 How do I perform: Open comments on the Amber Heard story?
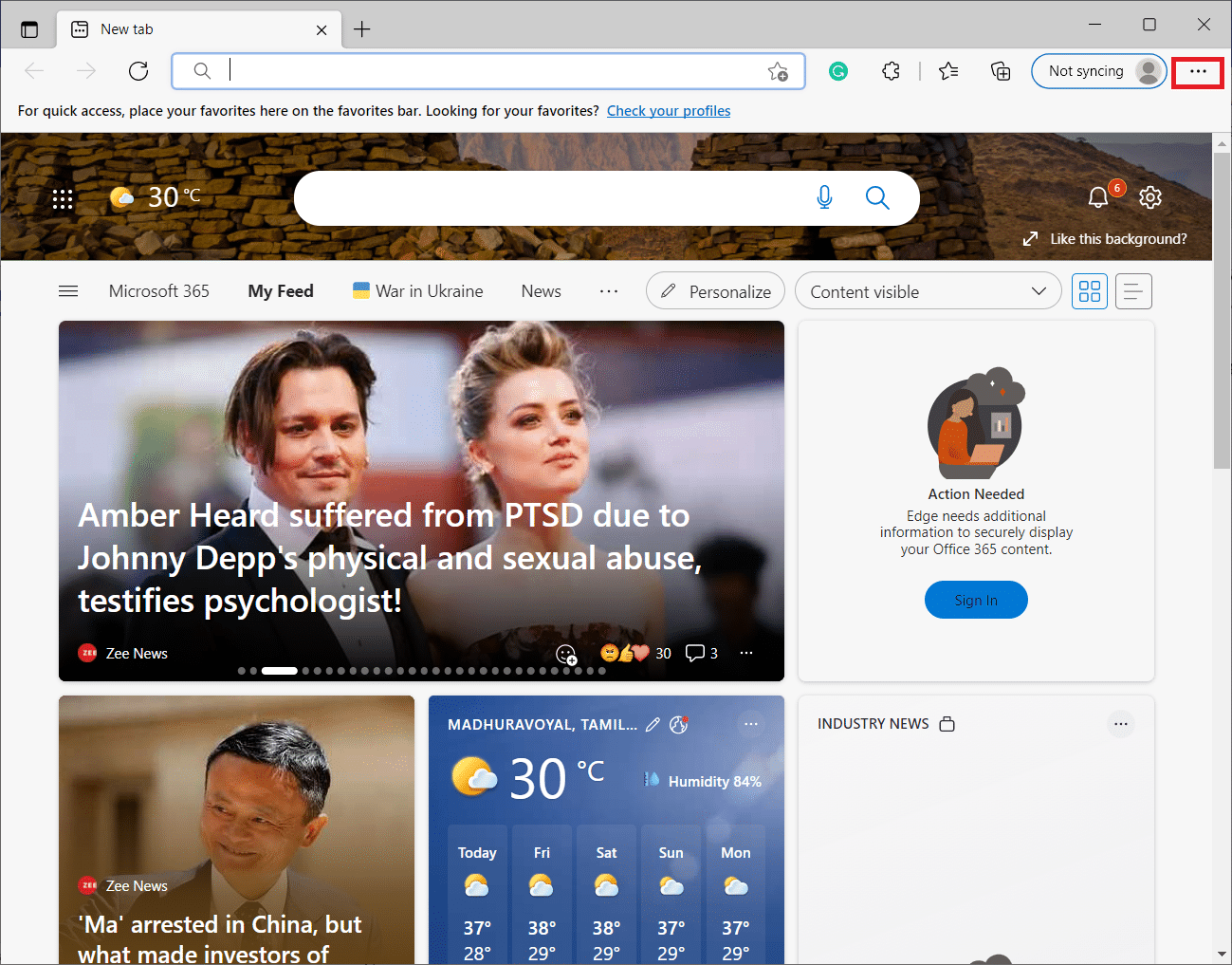[x=702, y=653]
